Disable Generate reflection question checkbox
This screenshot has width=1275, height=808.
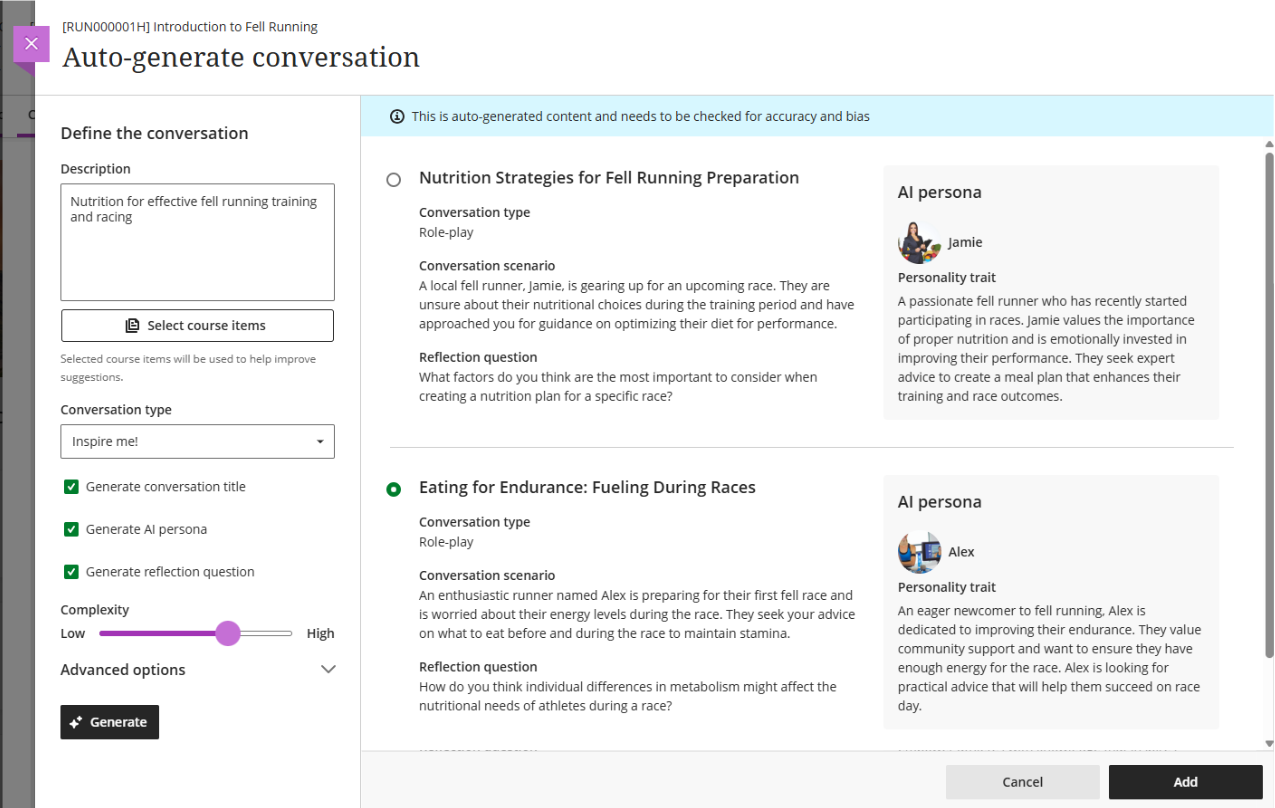click(71, 572)
